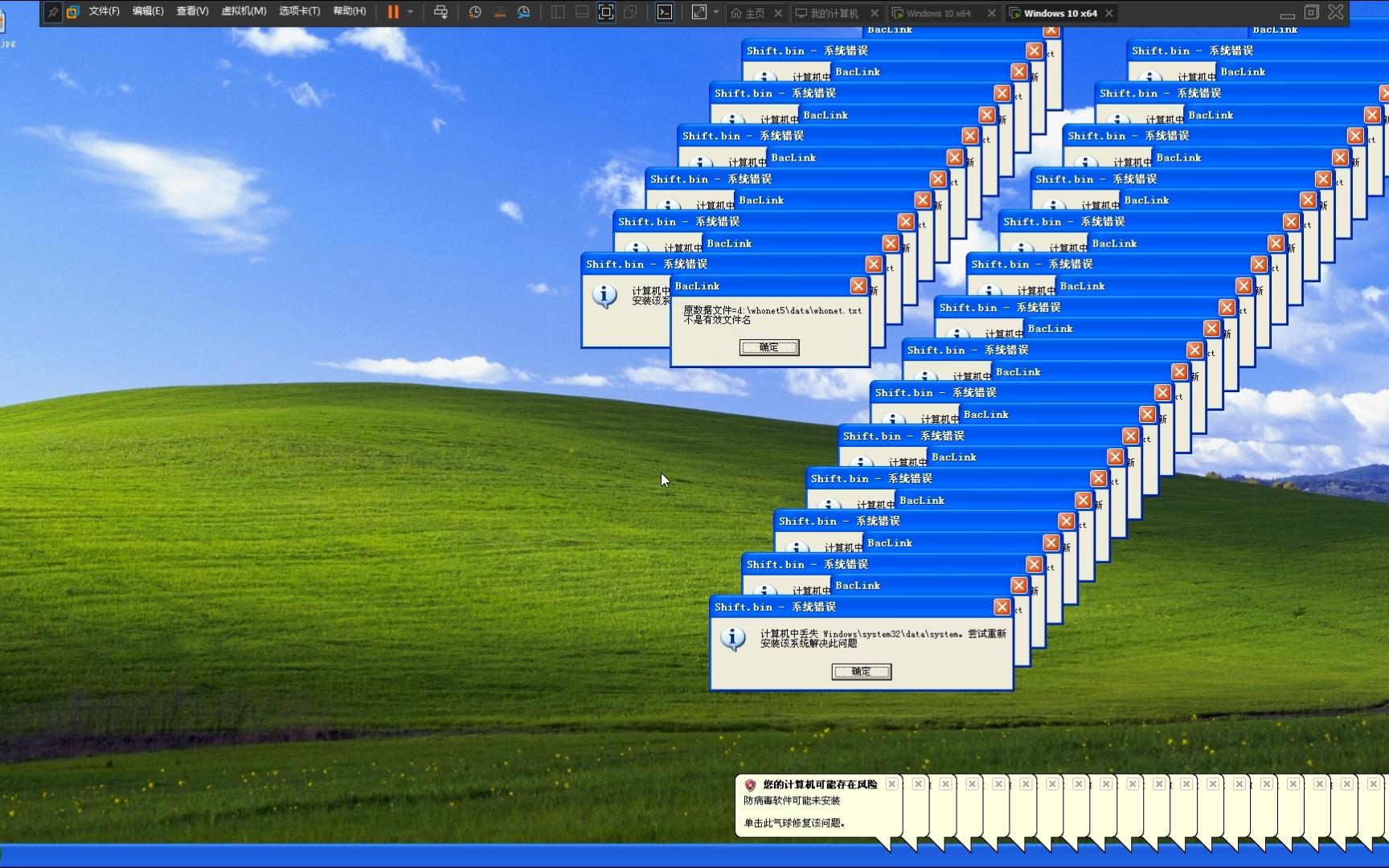Click the 防病毒软件可能未安装 balloon text
Image resolution: width=1389 pixels, height=868 pixels.
[x=792, y=800]
